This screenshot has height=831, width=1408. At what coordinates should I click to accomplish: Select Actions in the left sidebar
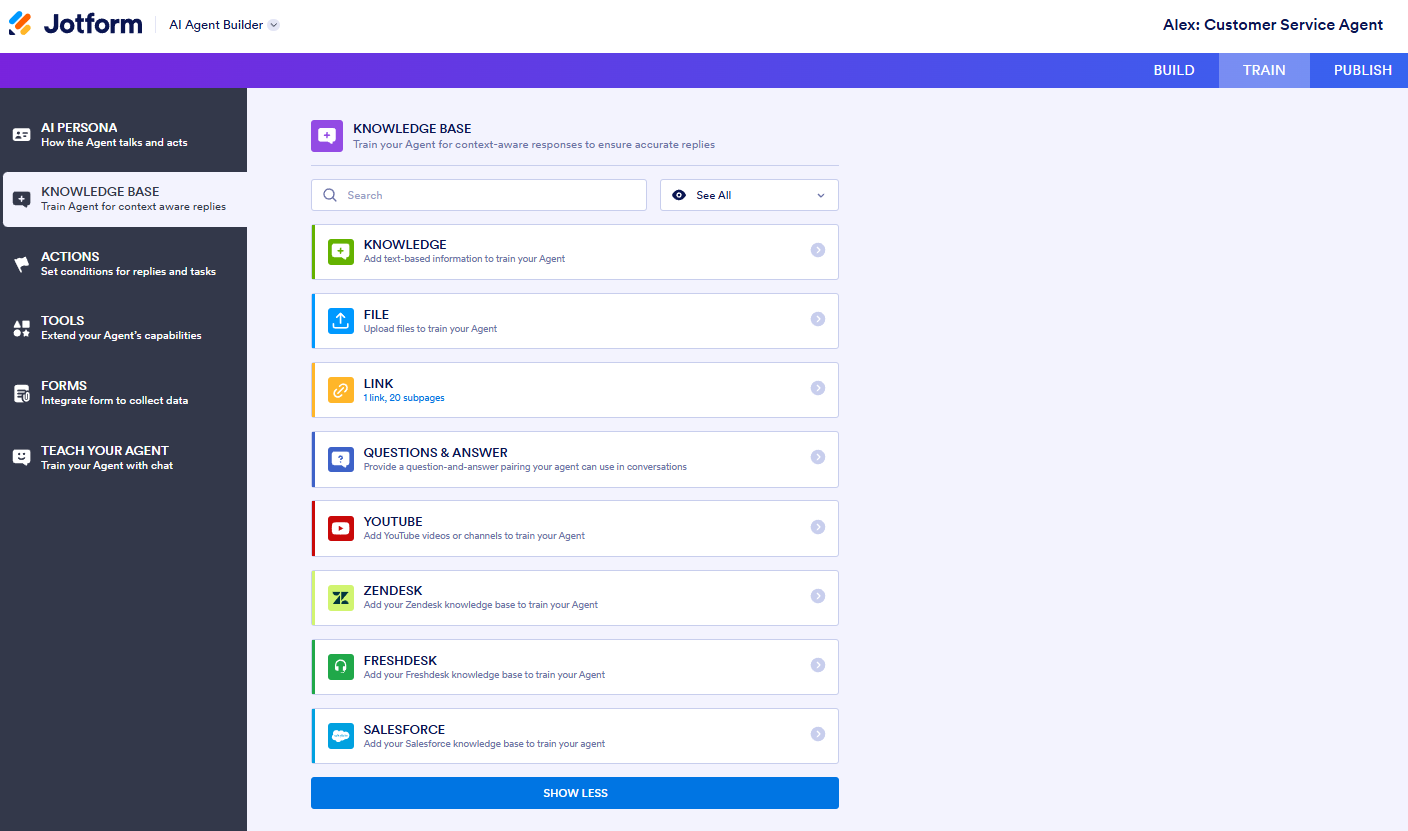(x=110, y=263)
